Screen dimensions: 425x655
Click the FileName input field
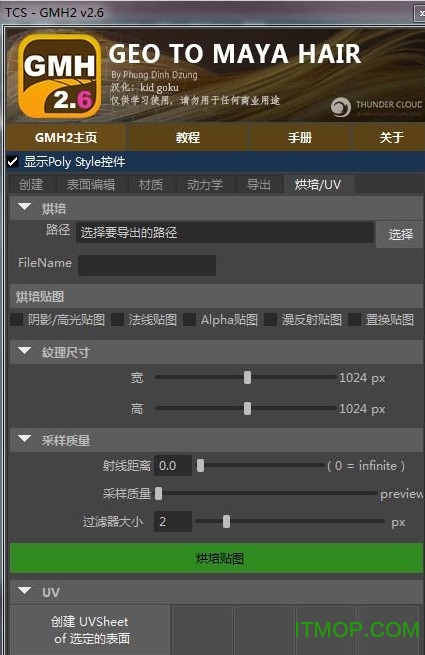click(147, 265)
